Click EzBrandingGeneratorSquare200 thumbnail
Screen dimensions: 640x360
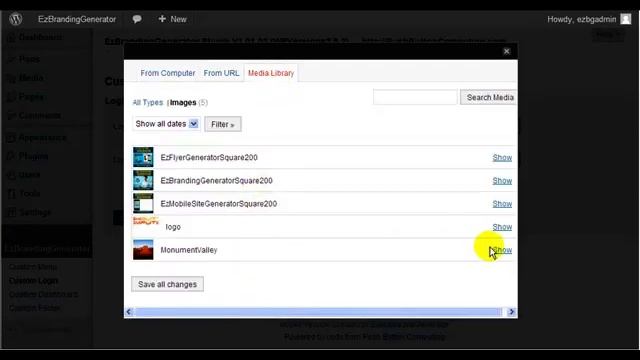coord(143,180)
